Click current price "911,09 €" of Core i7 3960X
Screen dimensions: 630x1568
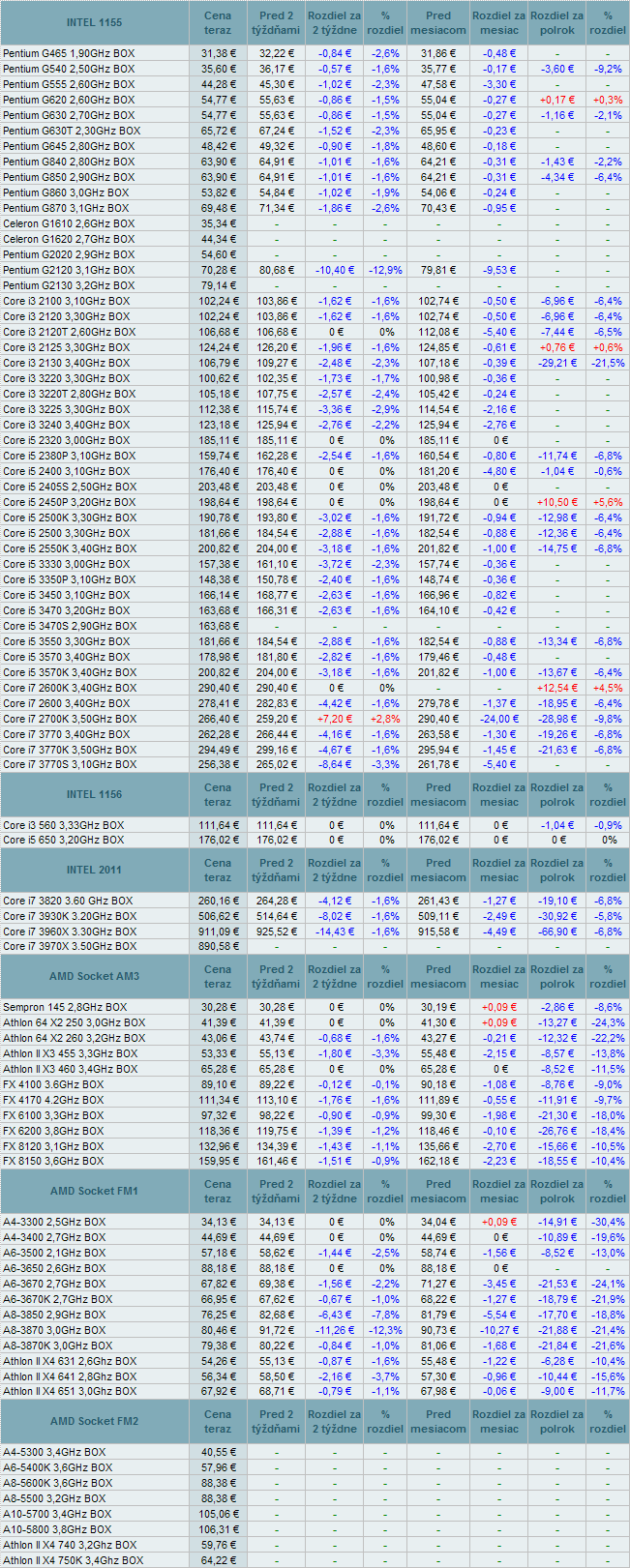(x=218, y=932)
